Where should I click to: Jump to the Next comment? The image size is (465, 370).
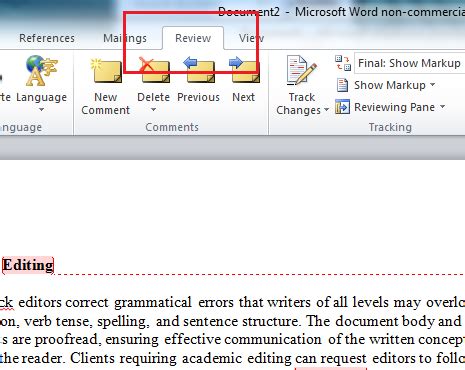coord(244,80)
